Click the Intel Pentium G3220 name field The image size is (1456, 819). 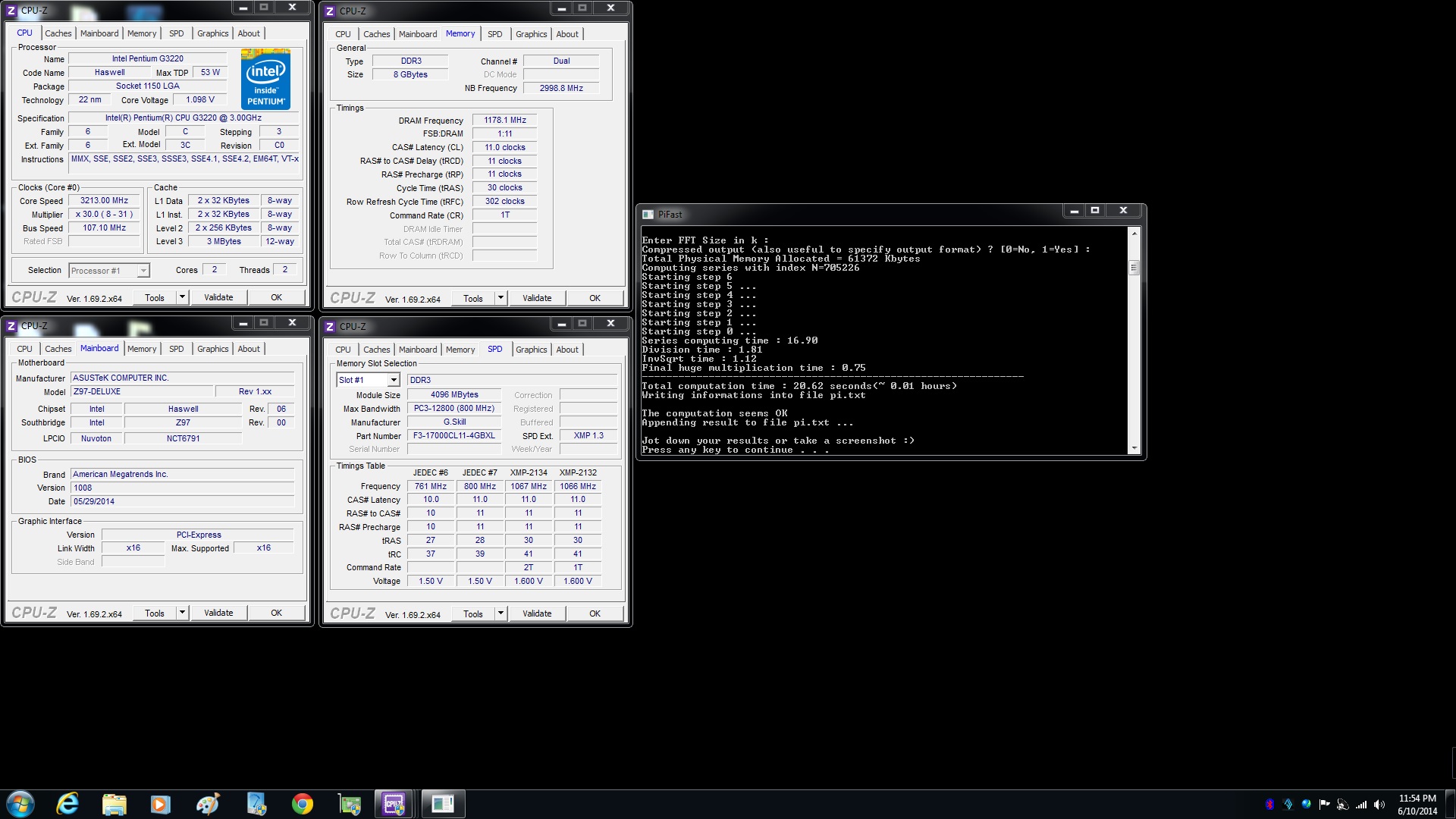[x=148, y=58]
